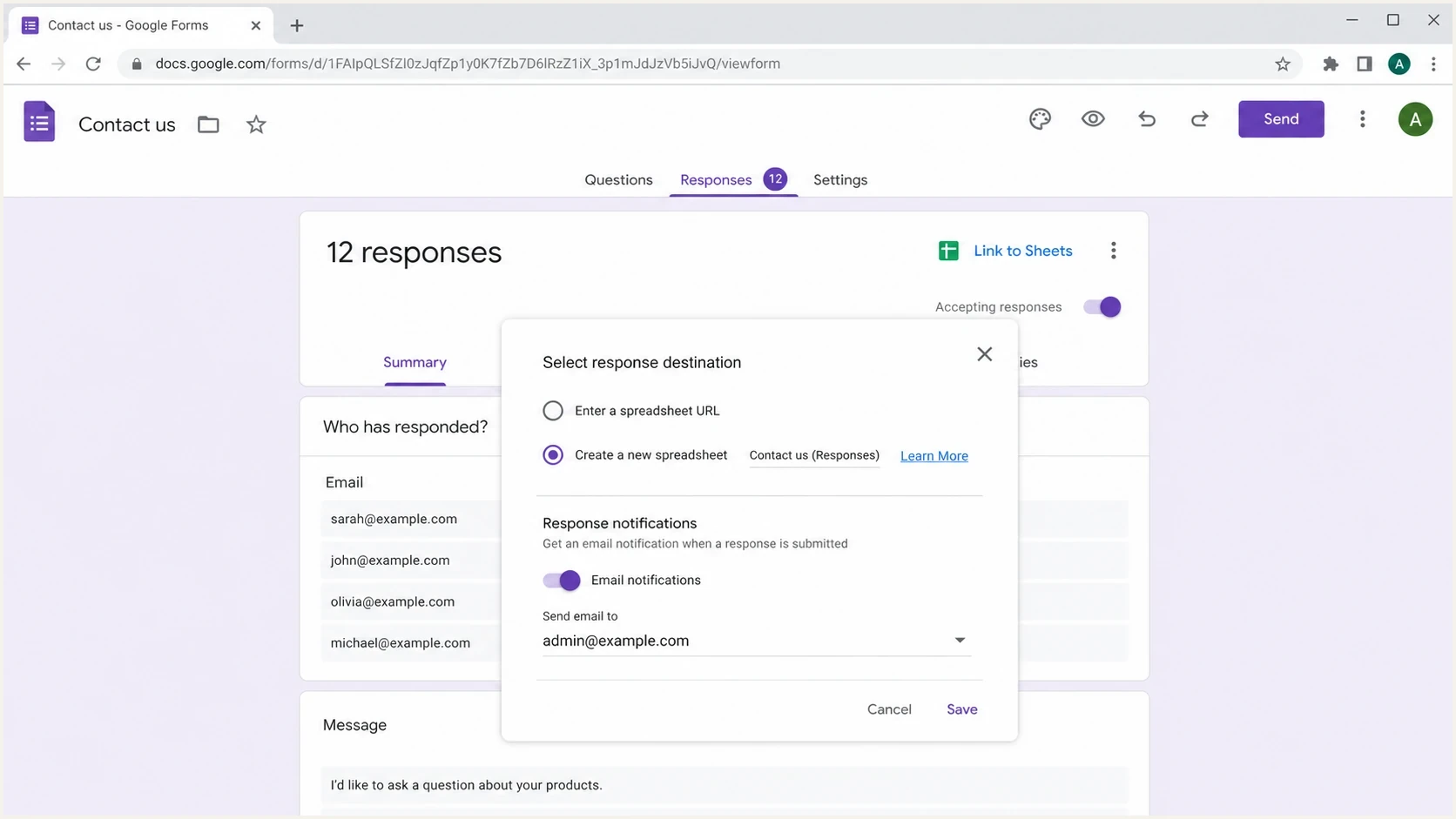
Task: Undo the last change
Action: tap(1147, 119)
